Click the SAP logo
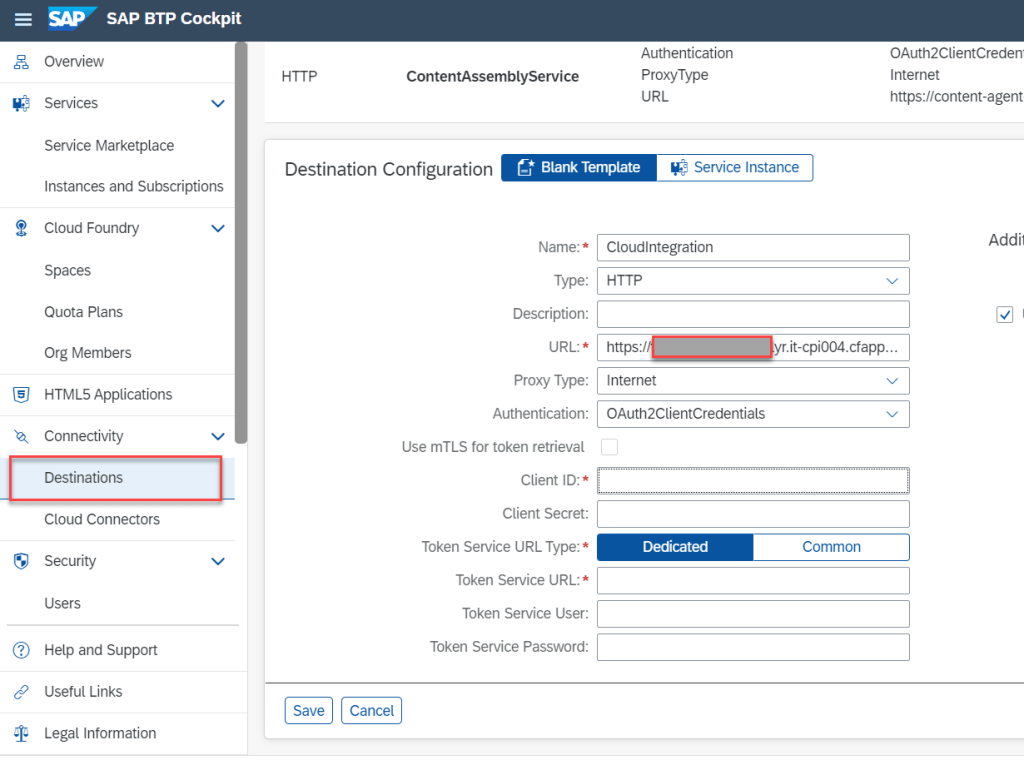Viewport: 1024px width, 760px height. point(72,19)
